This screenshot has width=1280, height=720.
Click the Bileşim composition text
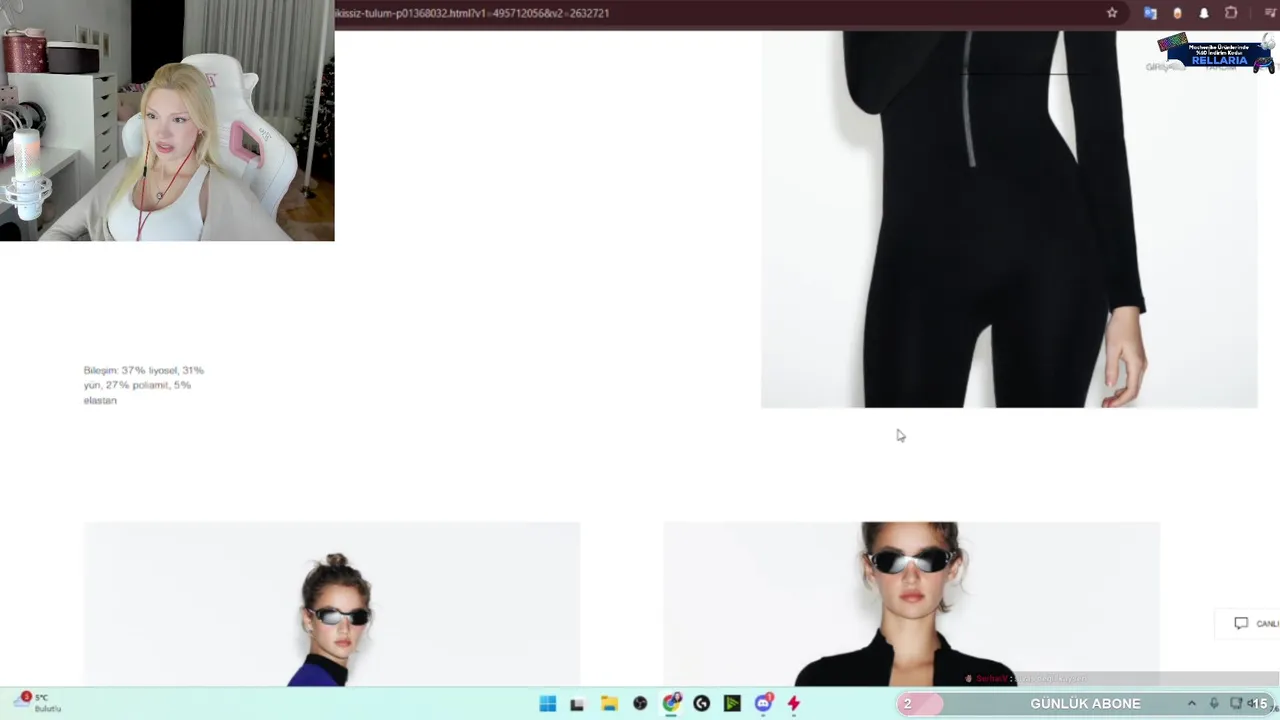click(144, 385)
